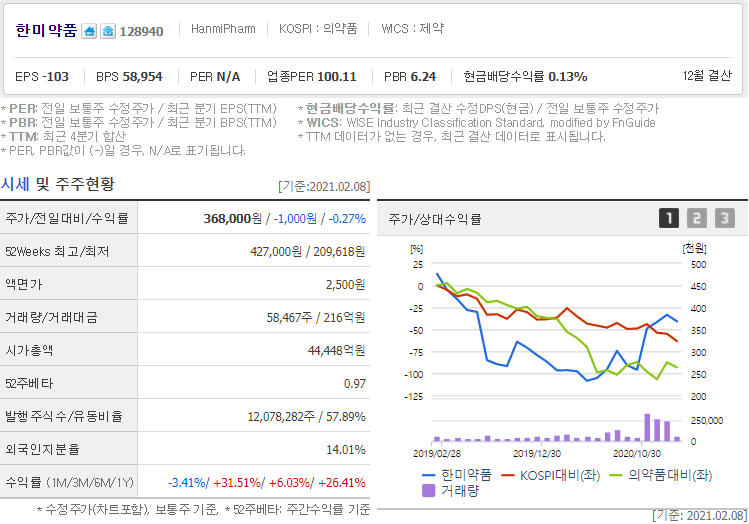Screen dimensions: 749x524
Task: Click the 368,000원 stock price
Action: click(233, 218)
